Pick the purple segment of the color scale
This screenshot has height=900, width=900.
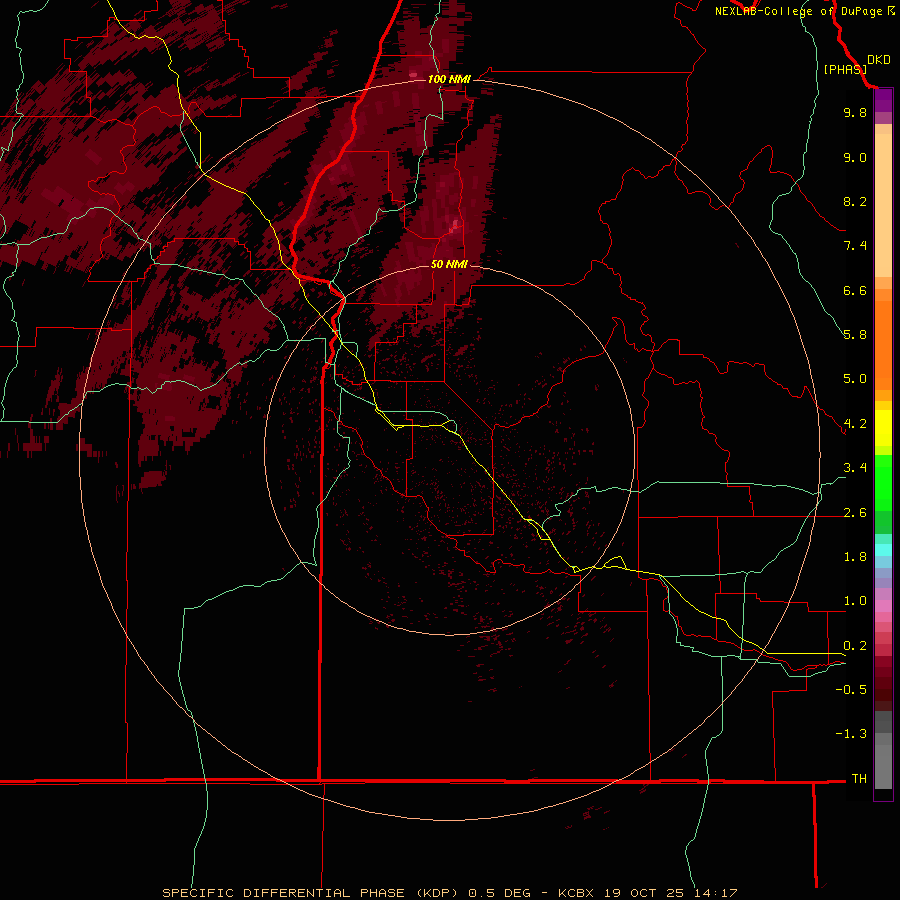(x=883, y=101)
